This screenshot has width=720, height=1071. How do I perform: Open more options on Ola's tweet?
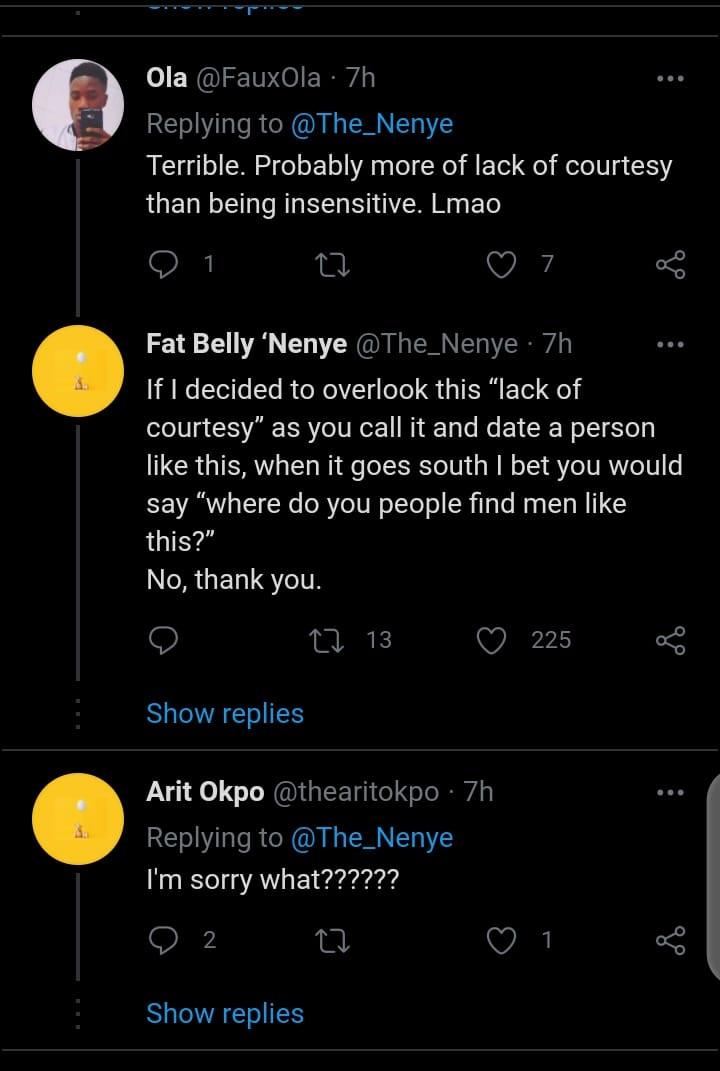pyautogui.click(x=670, y=78)
